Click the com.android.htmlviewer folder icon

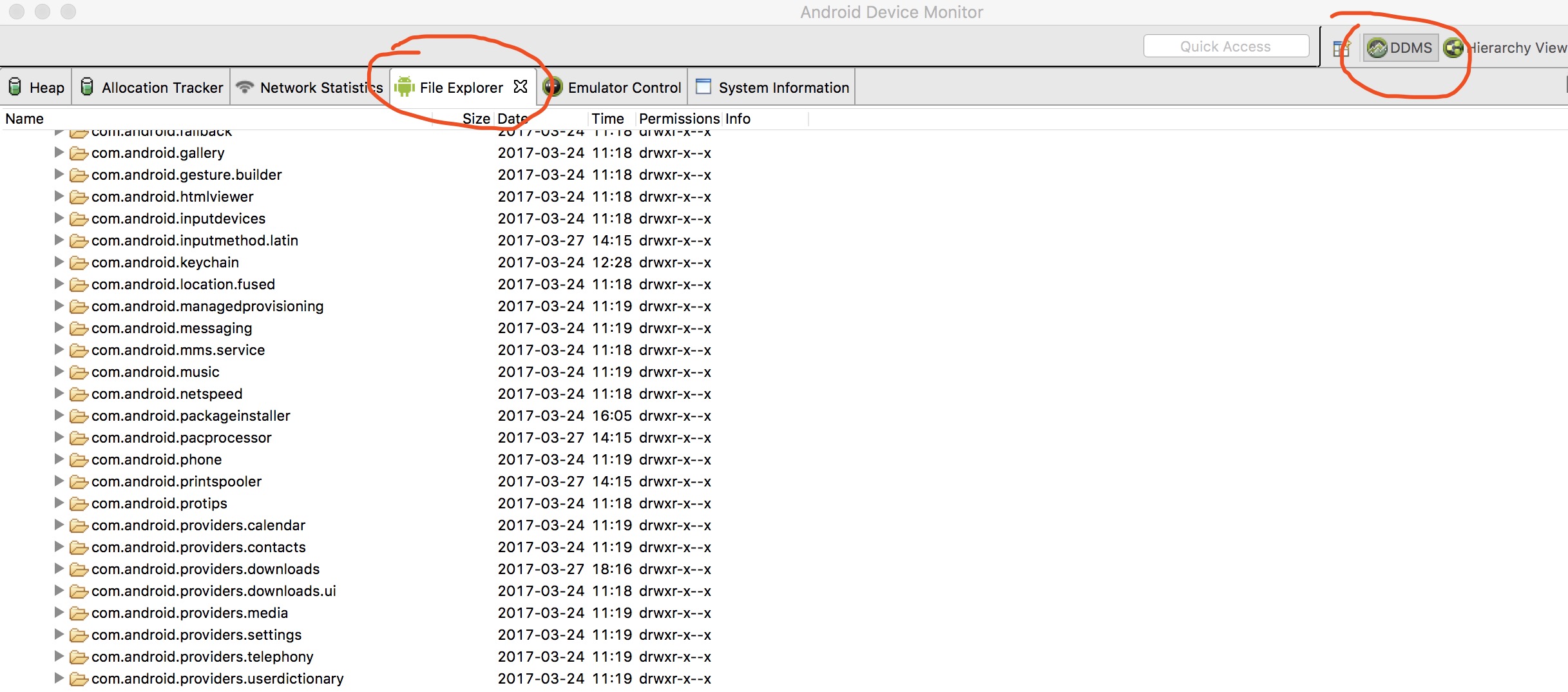(79, 197)
